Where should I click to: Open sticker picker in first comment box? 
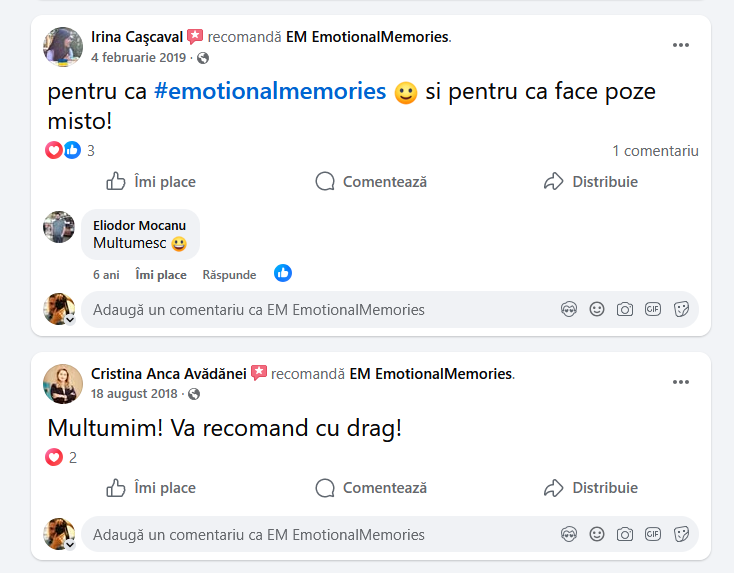681,310
